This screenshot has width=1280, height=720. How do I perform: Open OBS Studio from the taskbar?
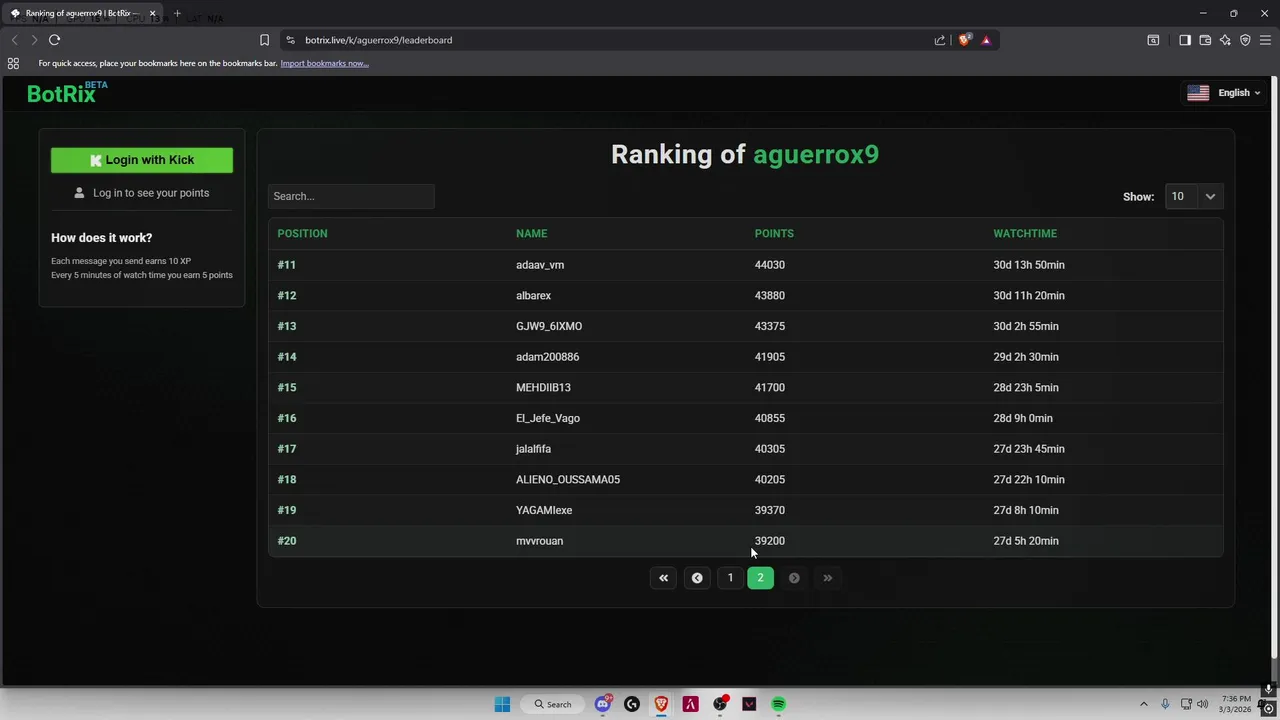[x=720, y=704]
